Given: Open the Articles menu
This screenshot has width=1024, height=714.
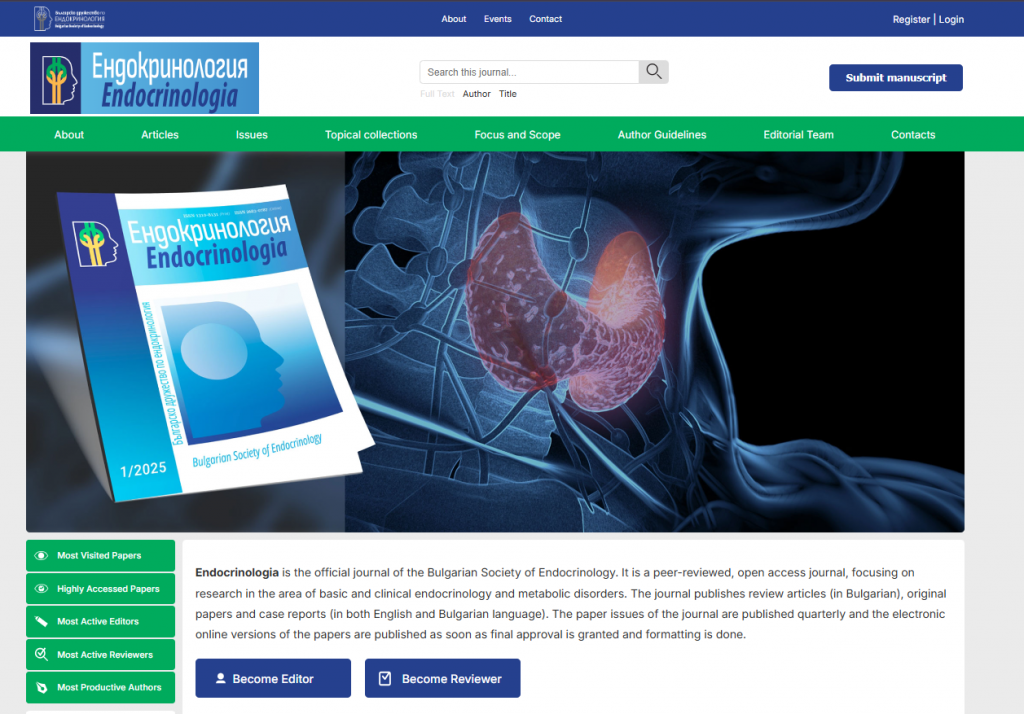Looking at the screenshot, I should 160,135.
